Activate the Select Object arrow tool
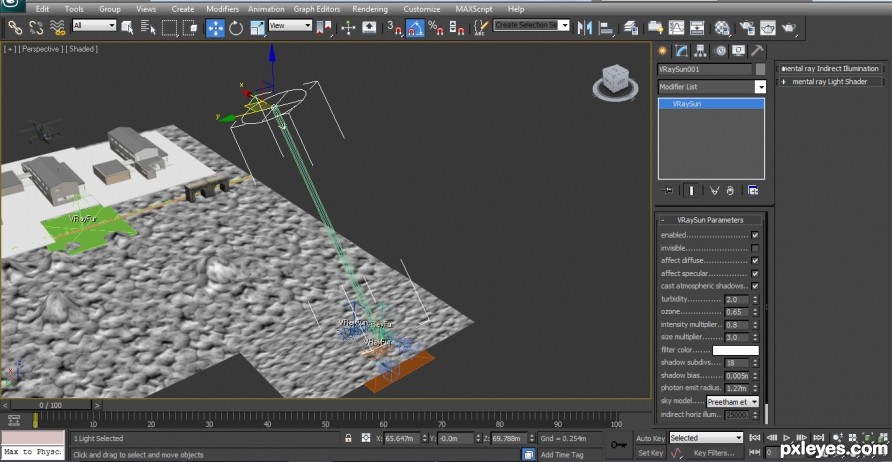 (127, 27)
